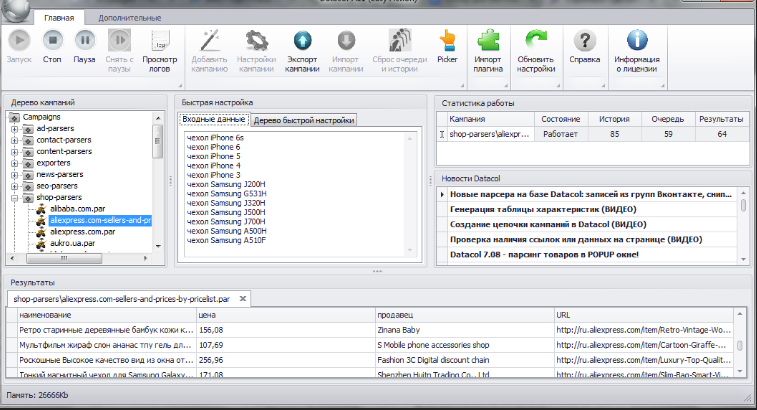Click Память: 26666Kb in status bar
Image resolution: width=757 pixels, height=410 pixels.
37,396
